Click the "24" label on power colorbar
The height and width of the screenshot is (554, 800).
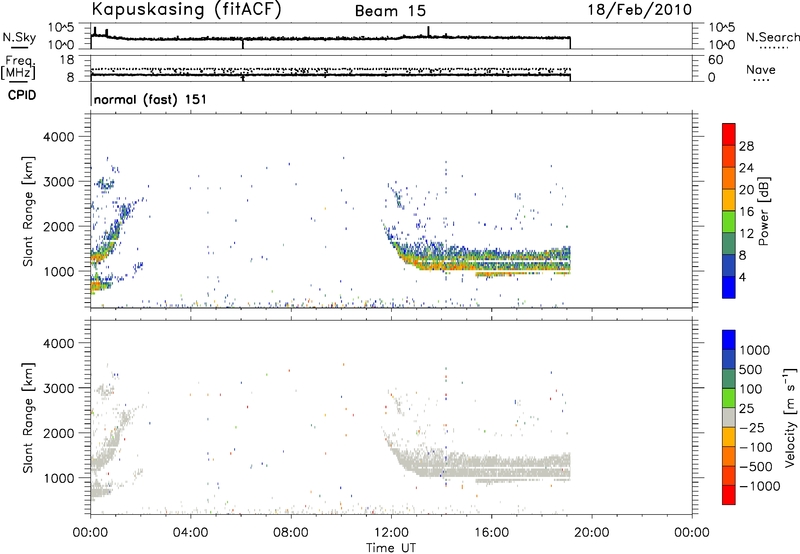746,168
